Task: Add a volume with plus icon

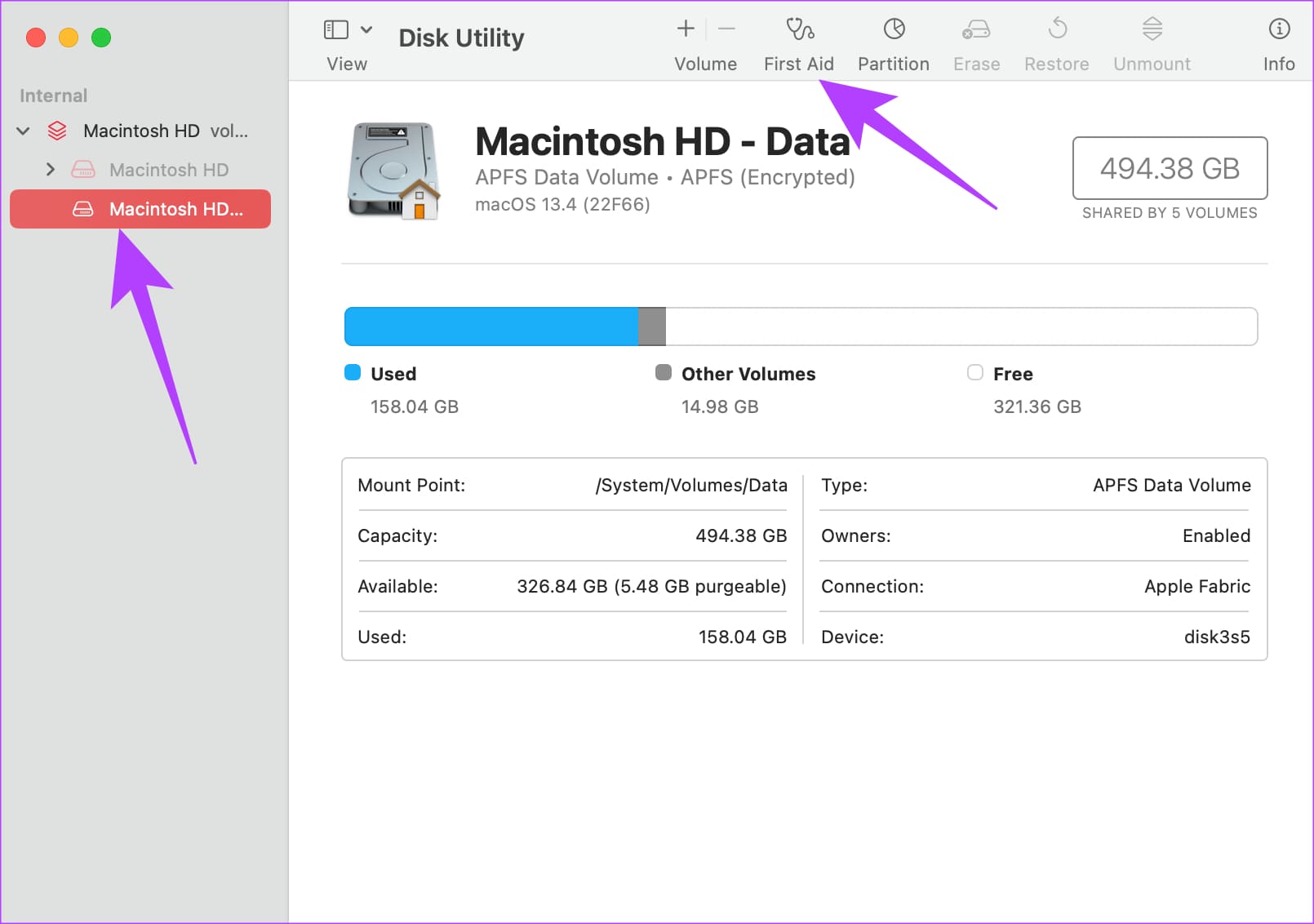Action: 686,29
